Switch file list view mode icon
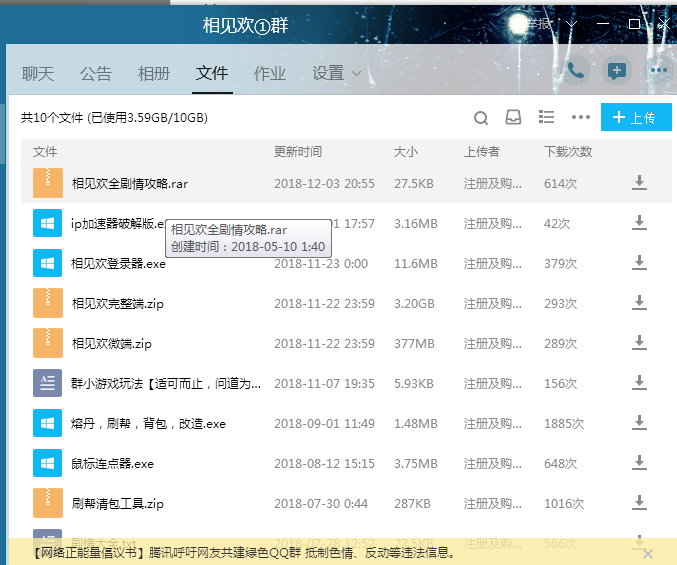The image size is (677, 565). coord(547,118)
